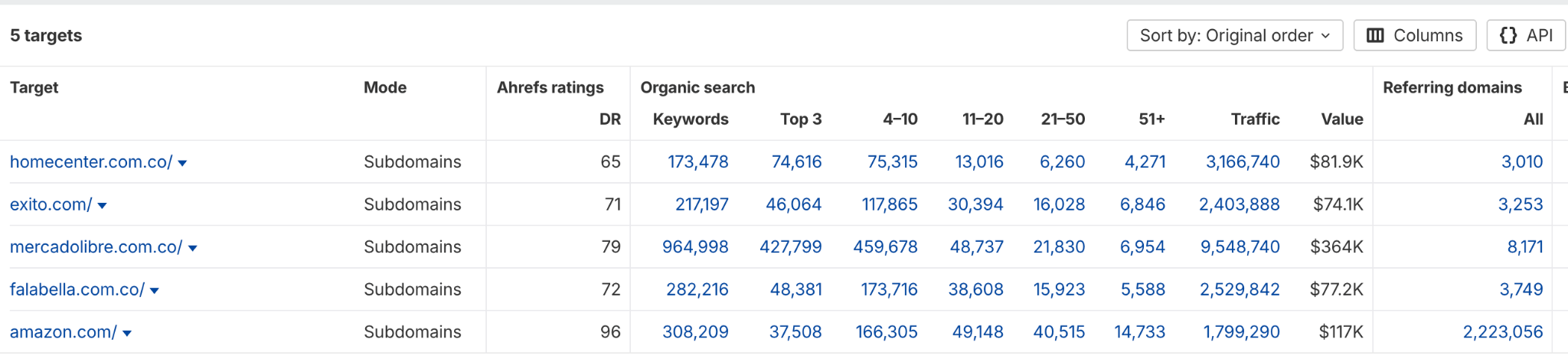This screenshot has height=362, width=1568.
Task: Open falabella.com.co/ target link
Action: 77,289
